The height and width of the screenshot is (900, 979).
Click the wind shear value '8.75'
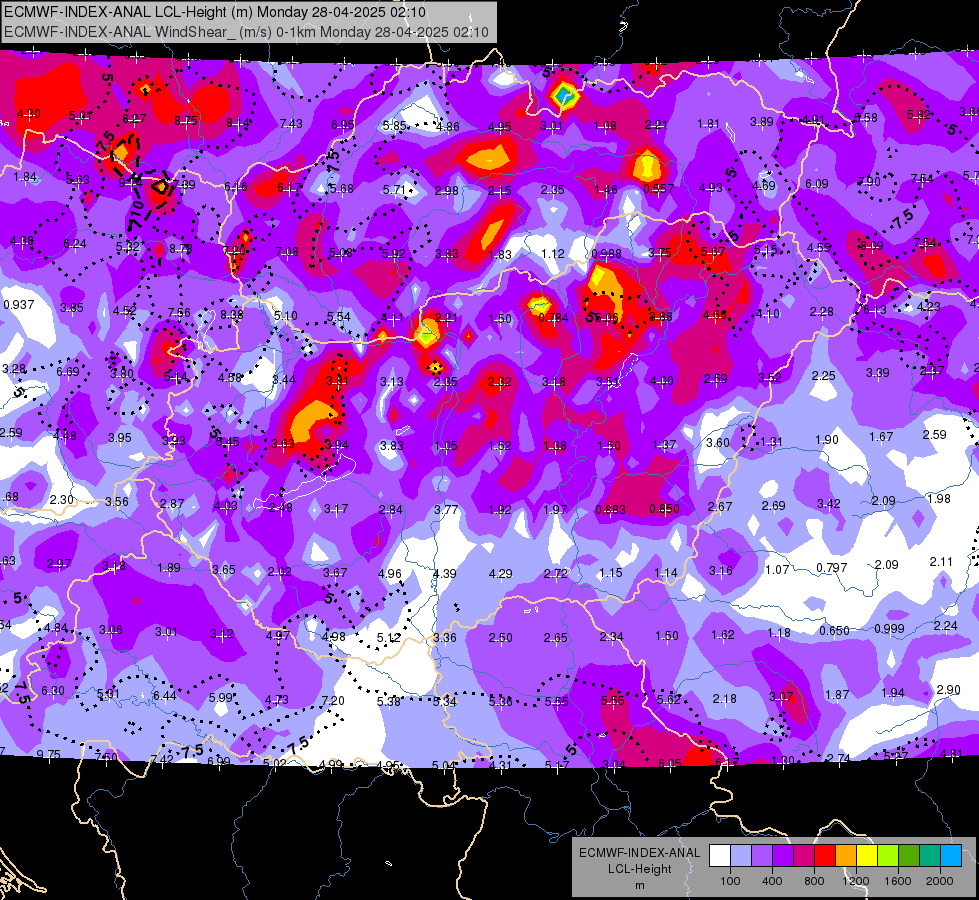(186, 121)
